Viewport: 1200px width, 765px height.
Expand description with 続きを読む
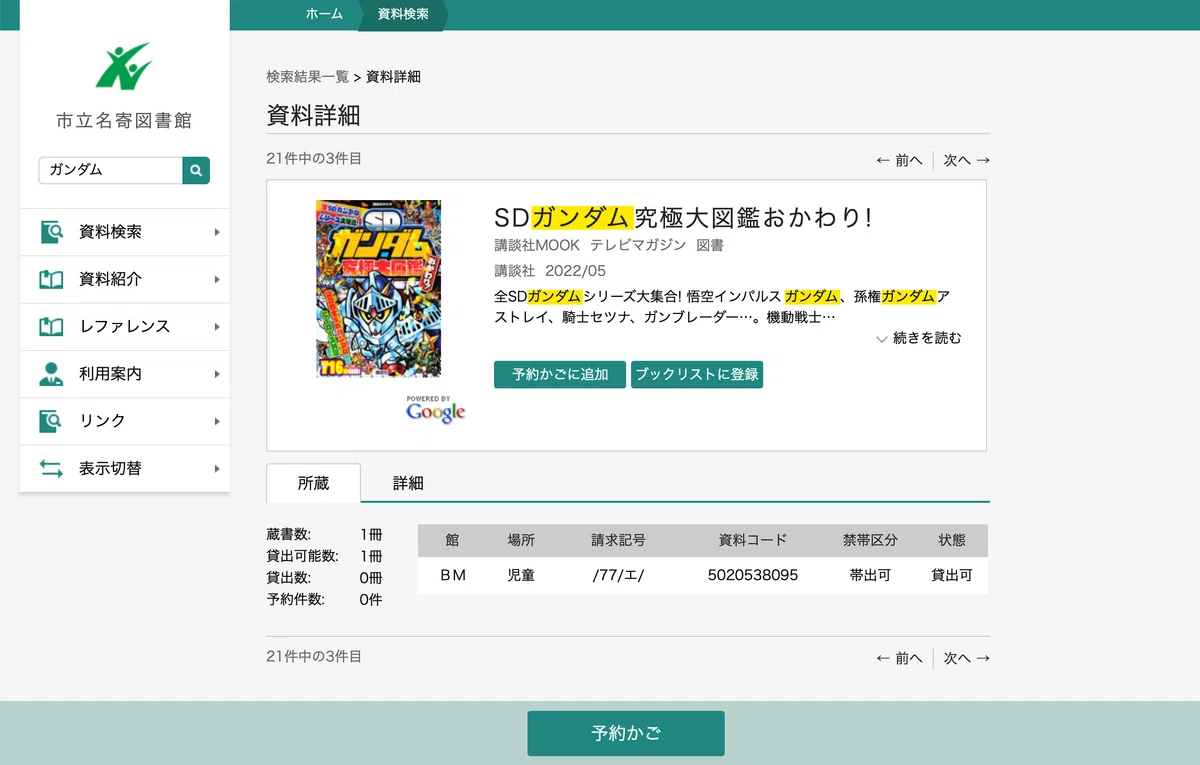pyautogui.click(x=919, y=338)
